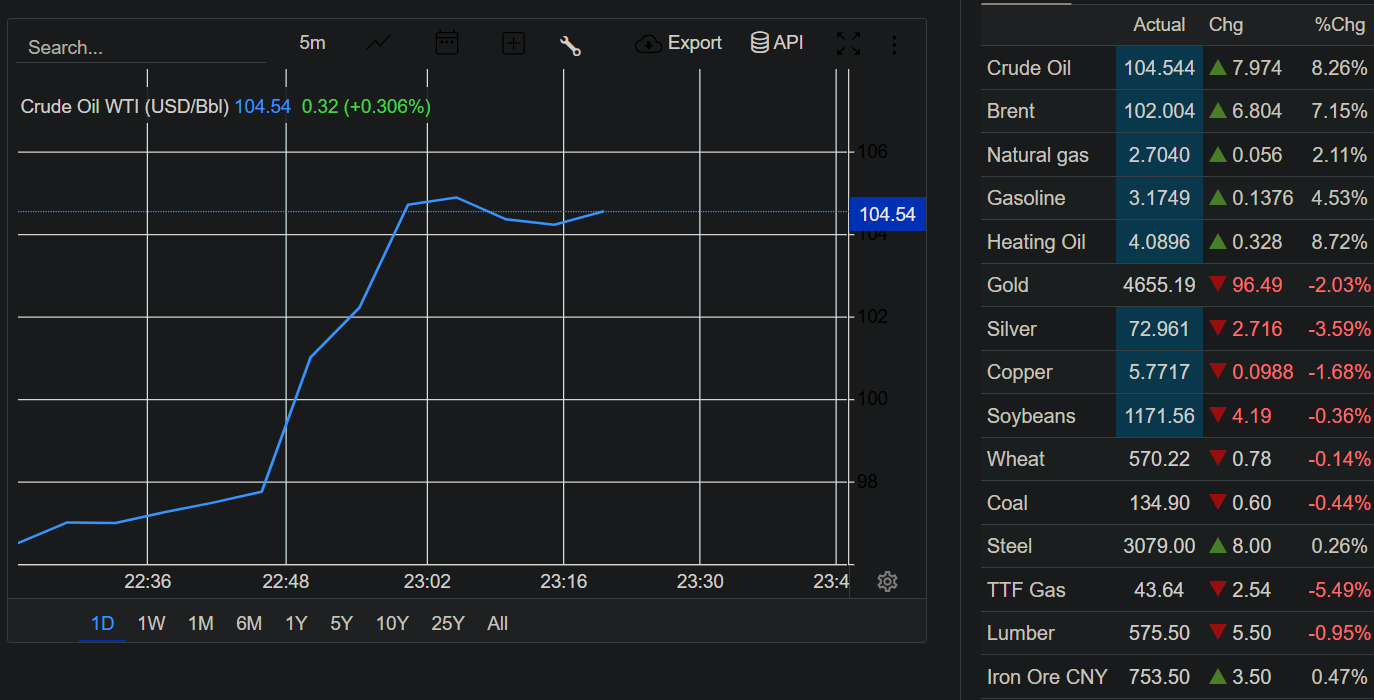The height and width of the screenshot is (700, 1374).
Task: Select the 1Y time range tab
Action: pyautogui.click(x=296, y=623)
